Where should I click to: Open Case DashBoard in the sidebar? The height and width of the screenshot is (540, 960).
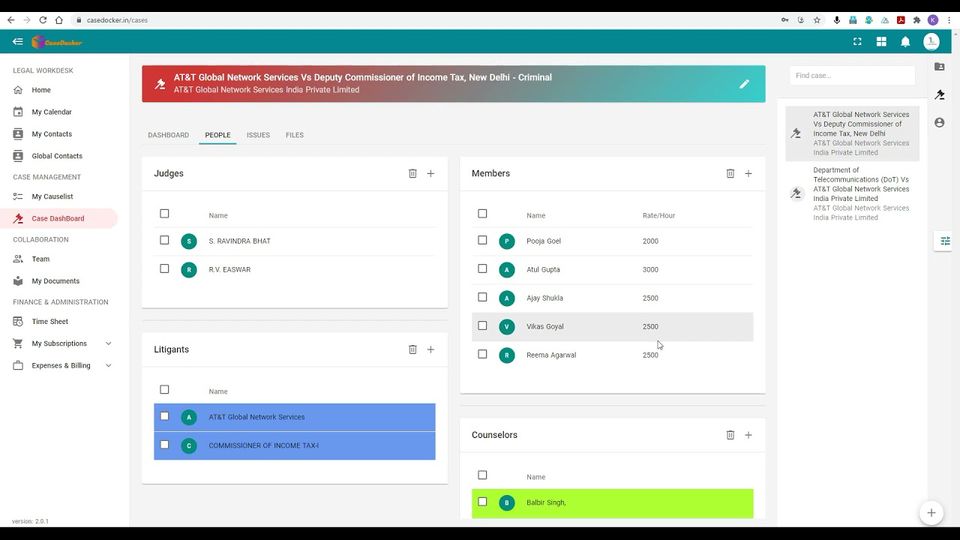pos(59,219)
